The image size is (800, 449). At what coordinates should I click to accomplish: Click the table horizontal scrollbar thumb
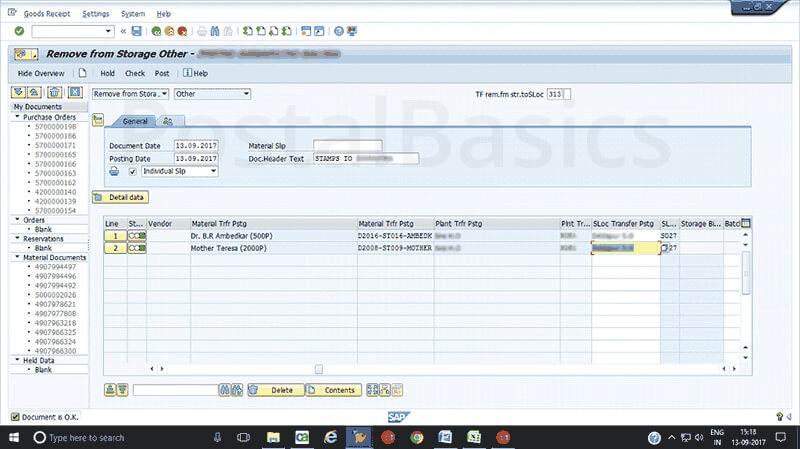coord(318,369)
